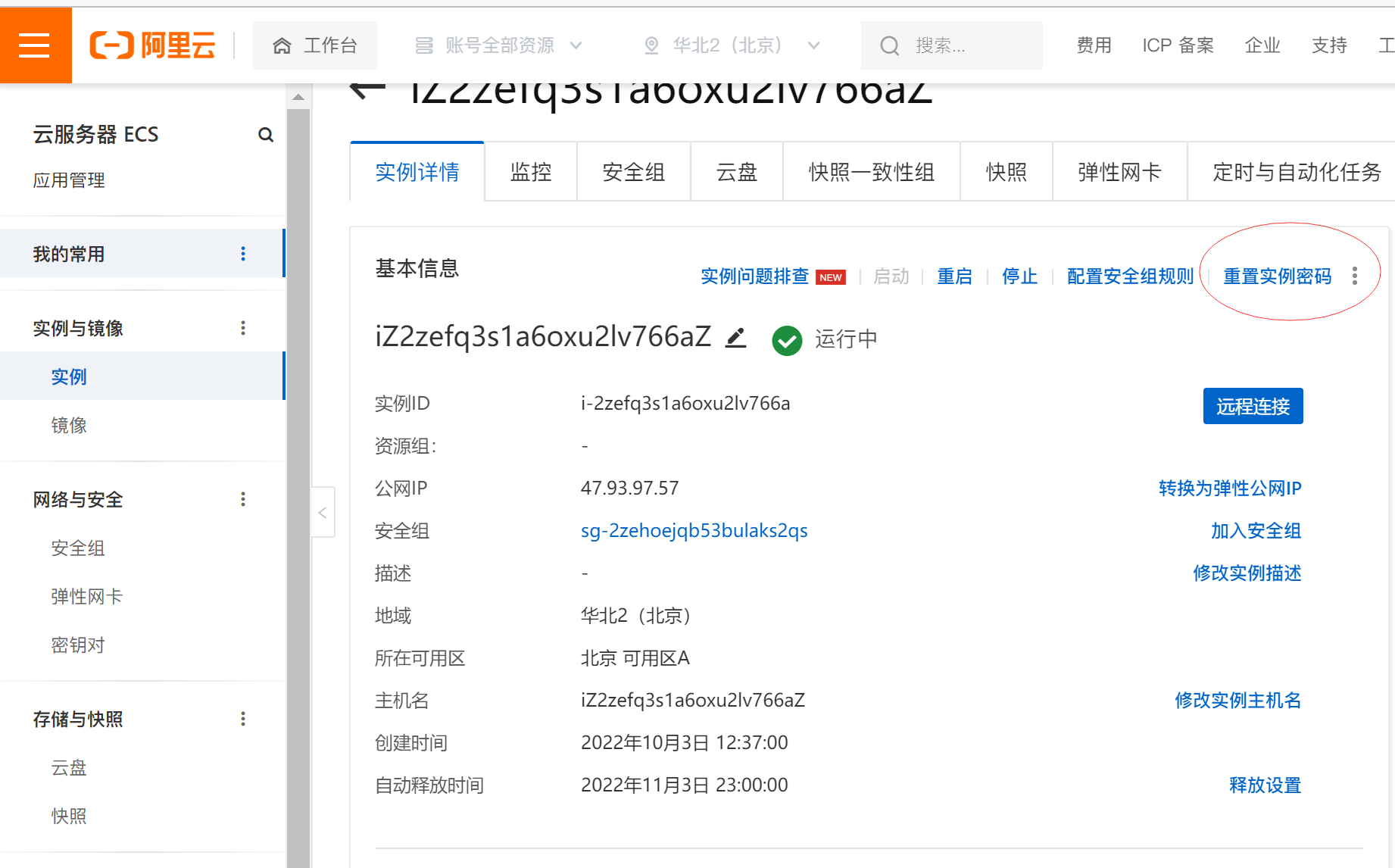
Task: Select 我的常用 sidebar section
Action: click(142, 254)
